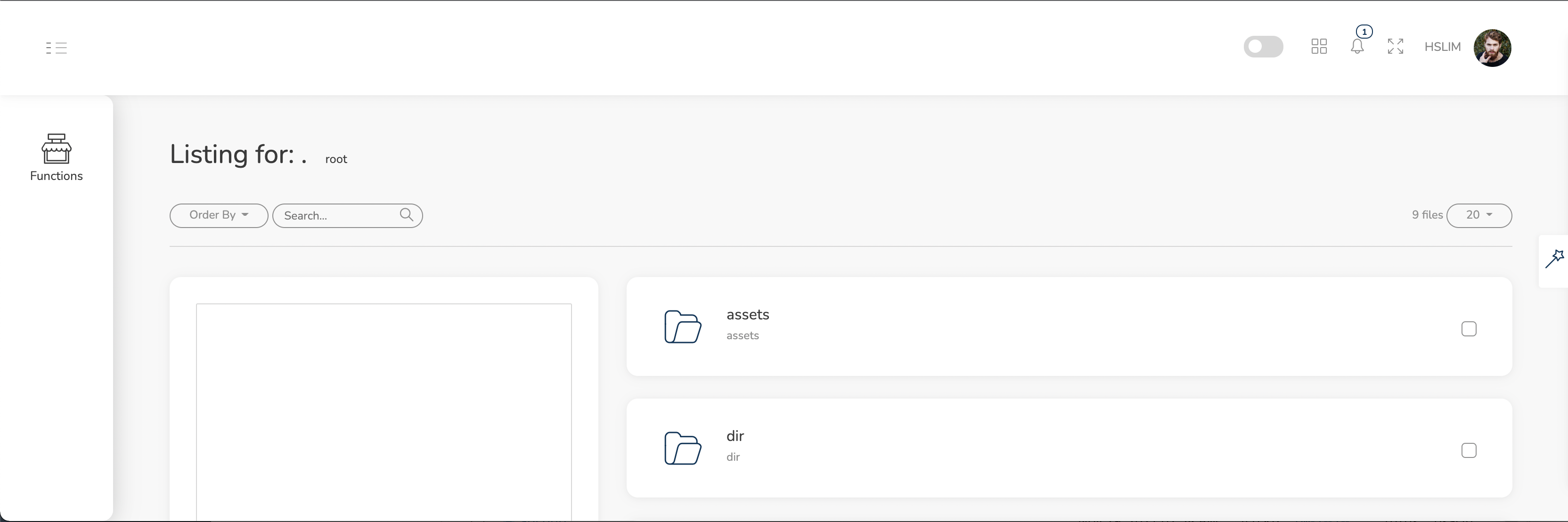This screenshot has height=522, width=1568.
Task: Toggle the header theme switch
Action: [x=1263, y=46]
